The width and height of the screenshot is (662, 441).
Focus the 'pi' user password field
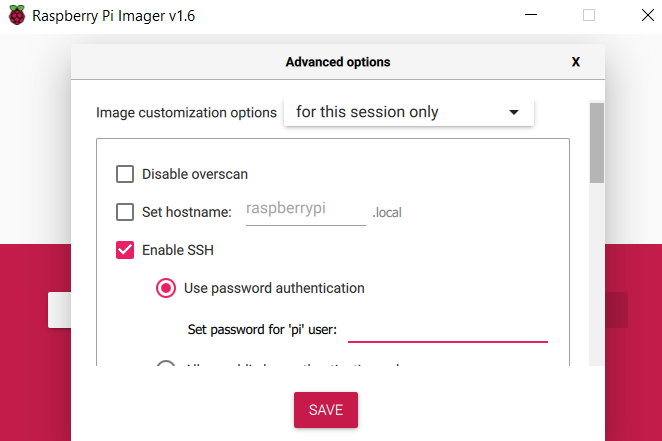point(447,329)
